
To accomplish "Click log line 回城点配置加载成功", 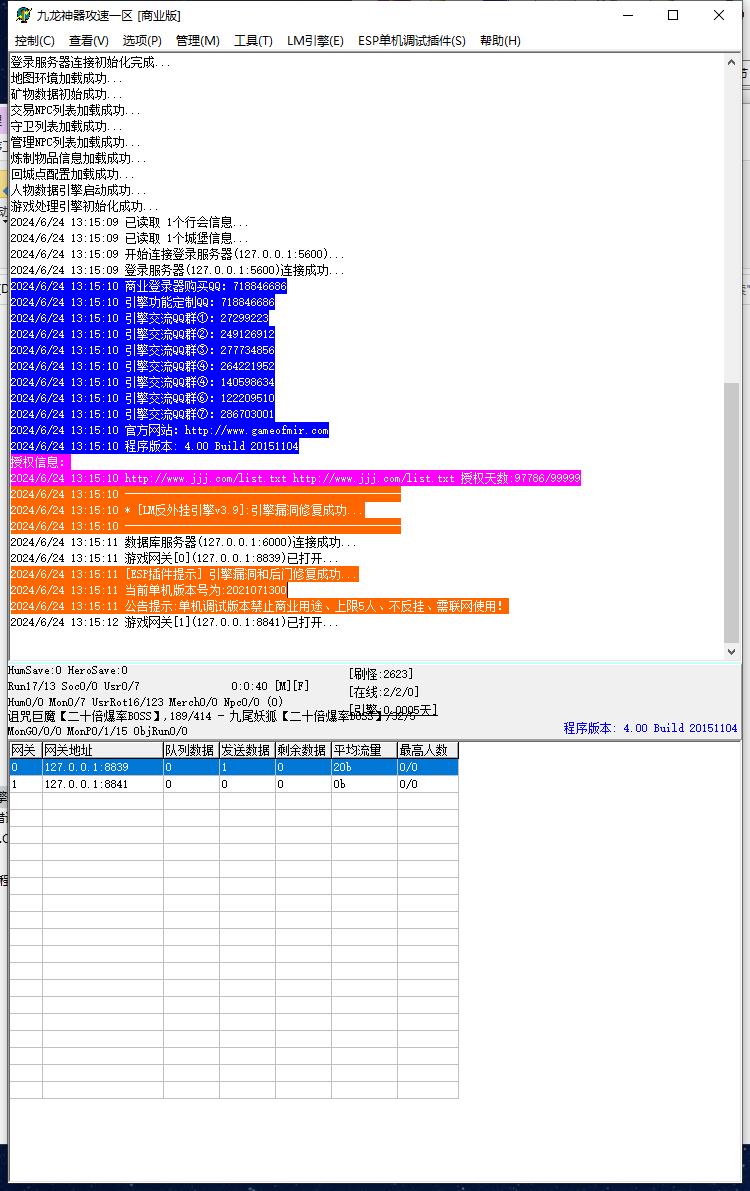I will click(x=72, y=175).
